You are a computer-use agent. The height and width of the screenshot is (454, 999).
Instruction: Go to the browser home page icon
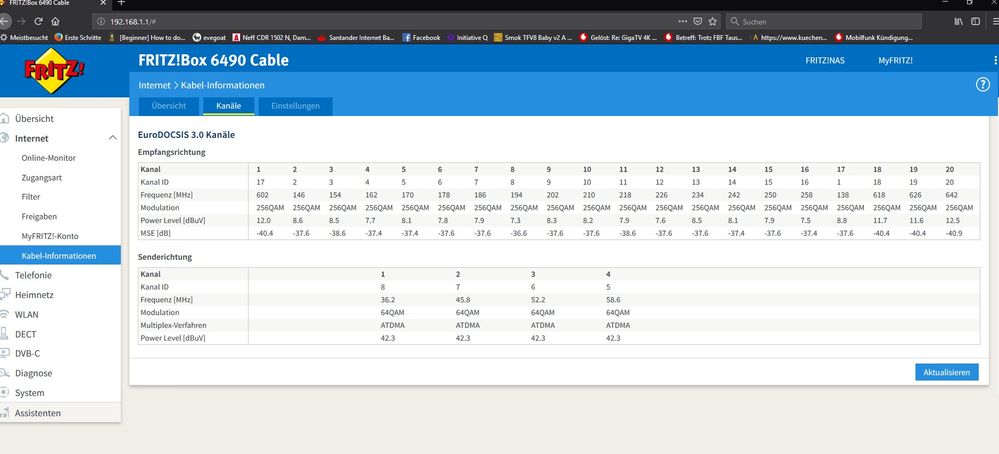point(55,21)
